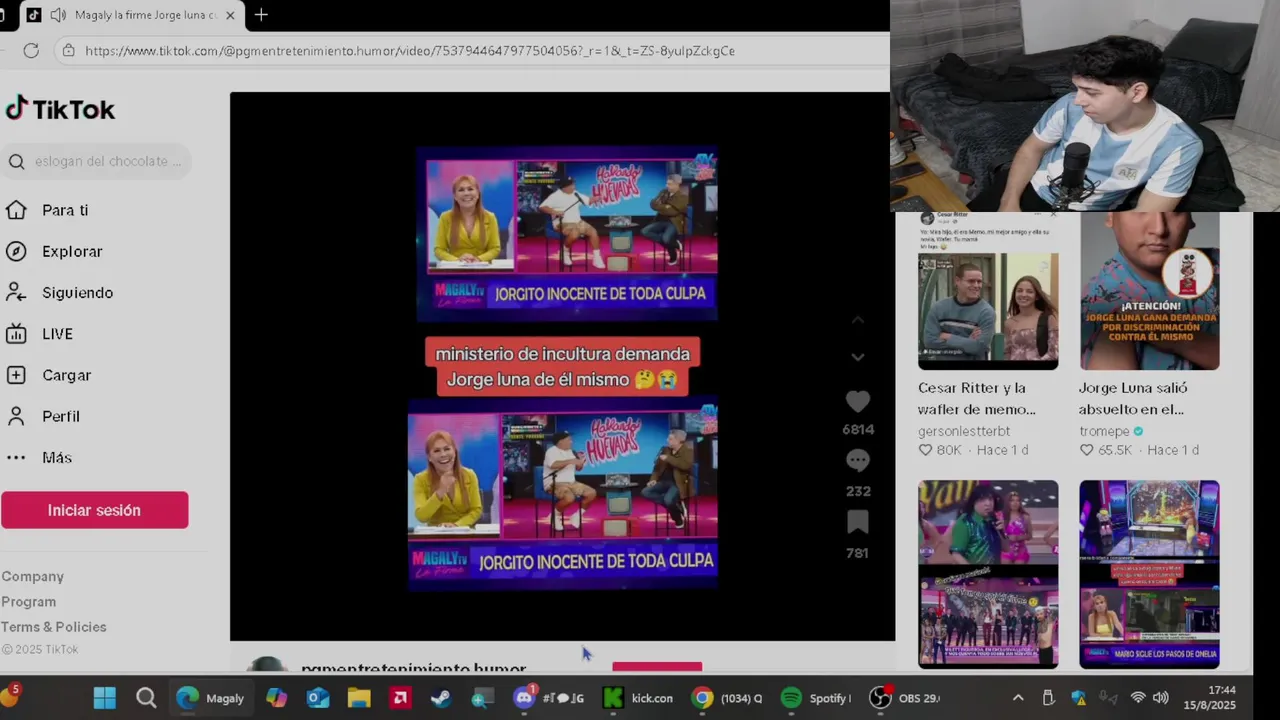
Task: Click the browser address bar URL
Action: tap(410, 51)
